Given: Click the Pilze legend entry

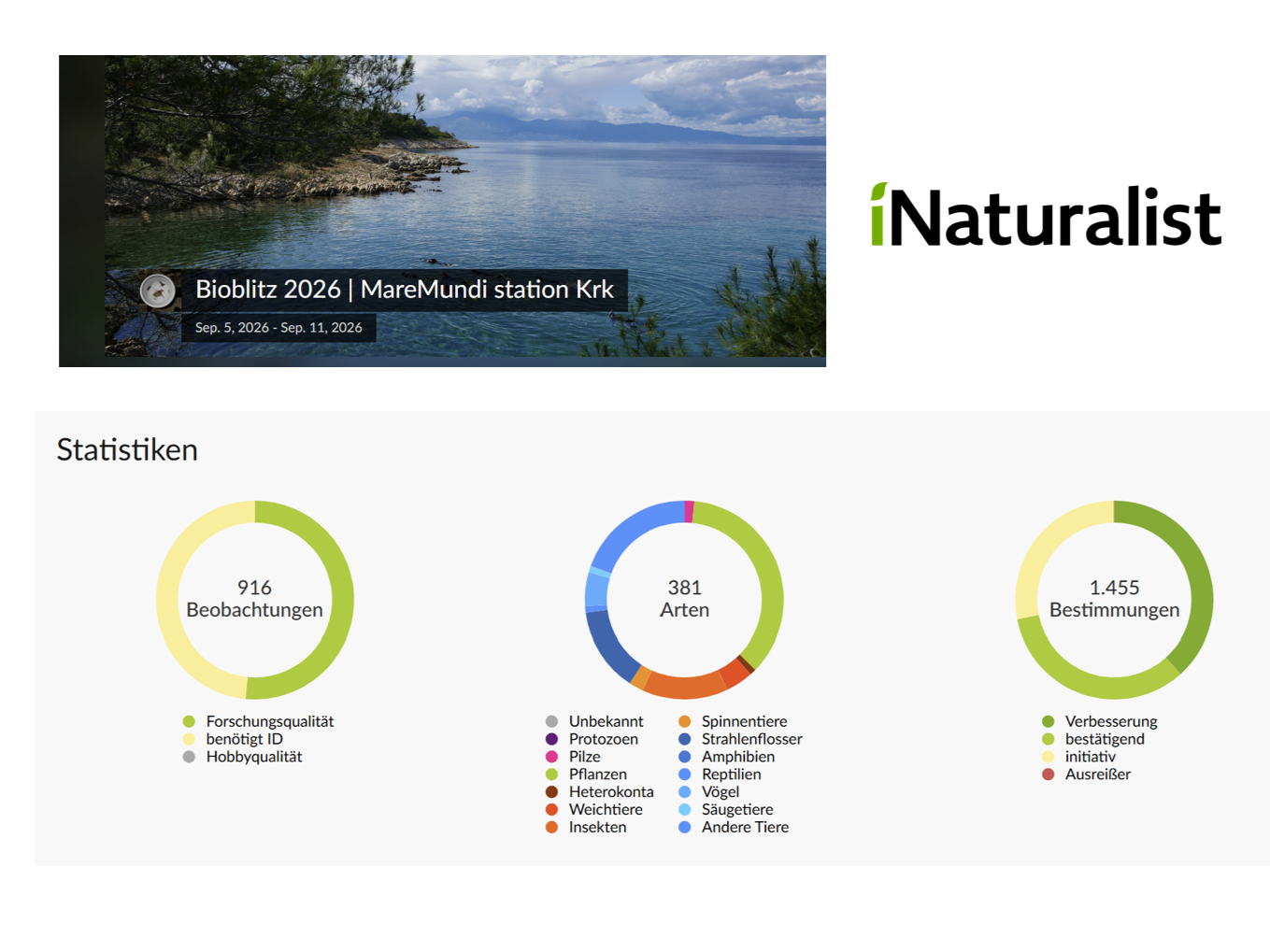Looking at the screenshot, I should tap(573, 757).
